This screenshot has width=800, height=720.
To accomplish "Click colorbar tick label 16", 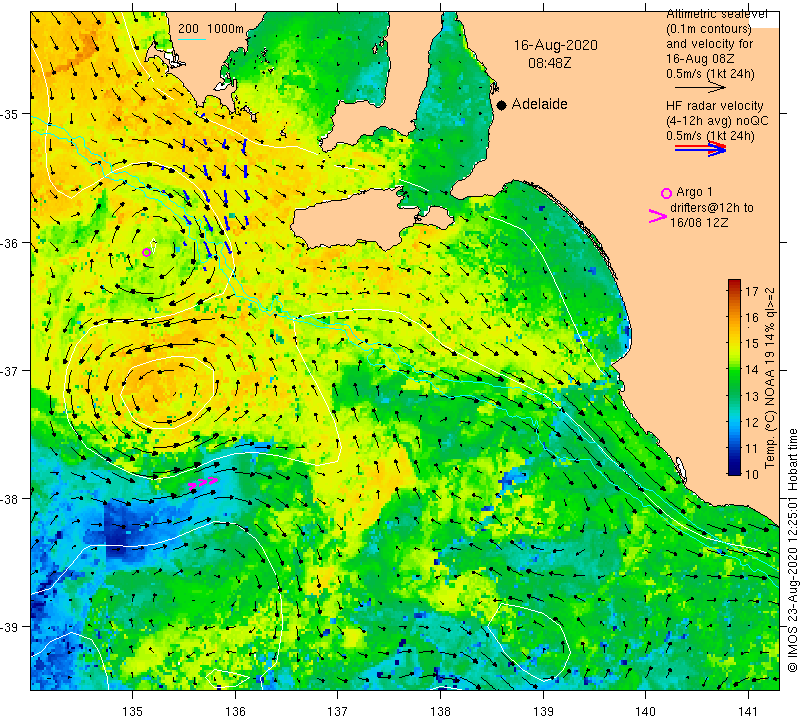I will 752,317.
